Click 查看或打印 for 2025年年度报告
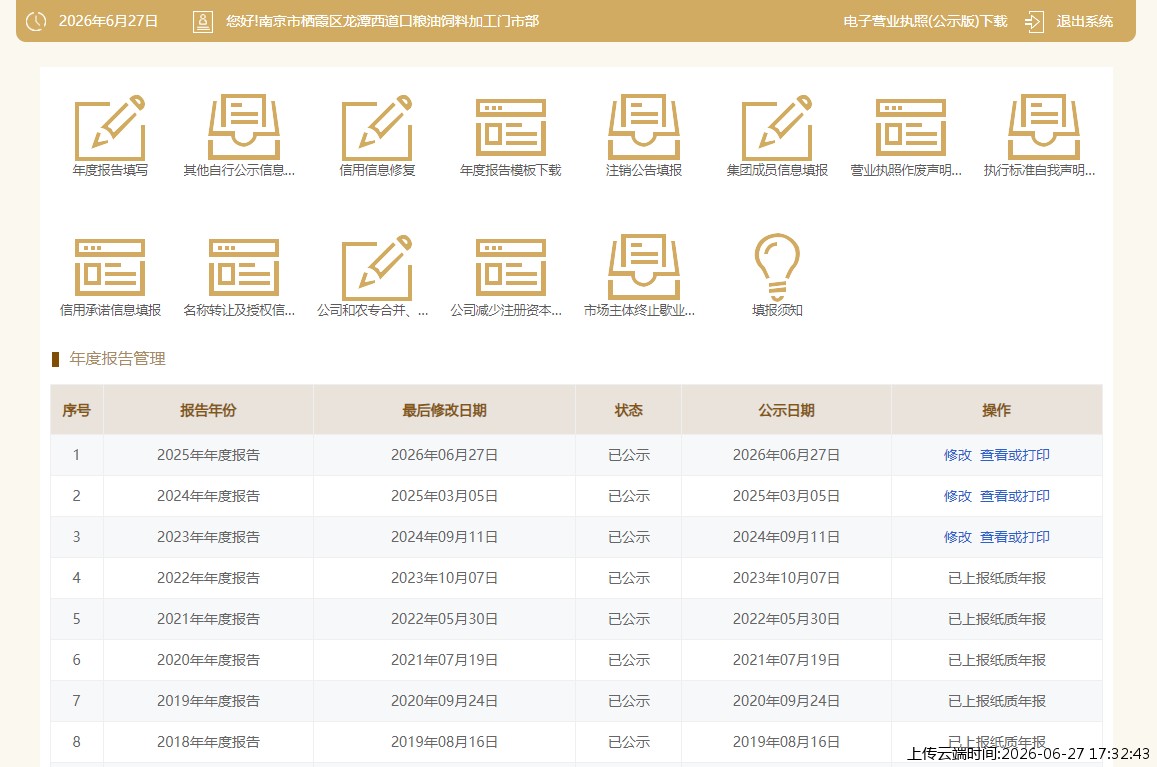Image resolution: width=1157 pixels, height=767 pixels. point(1015,455)
